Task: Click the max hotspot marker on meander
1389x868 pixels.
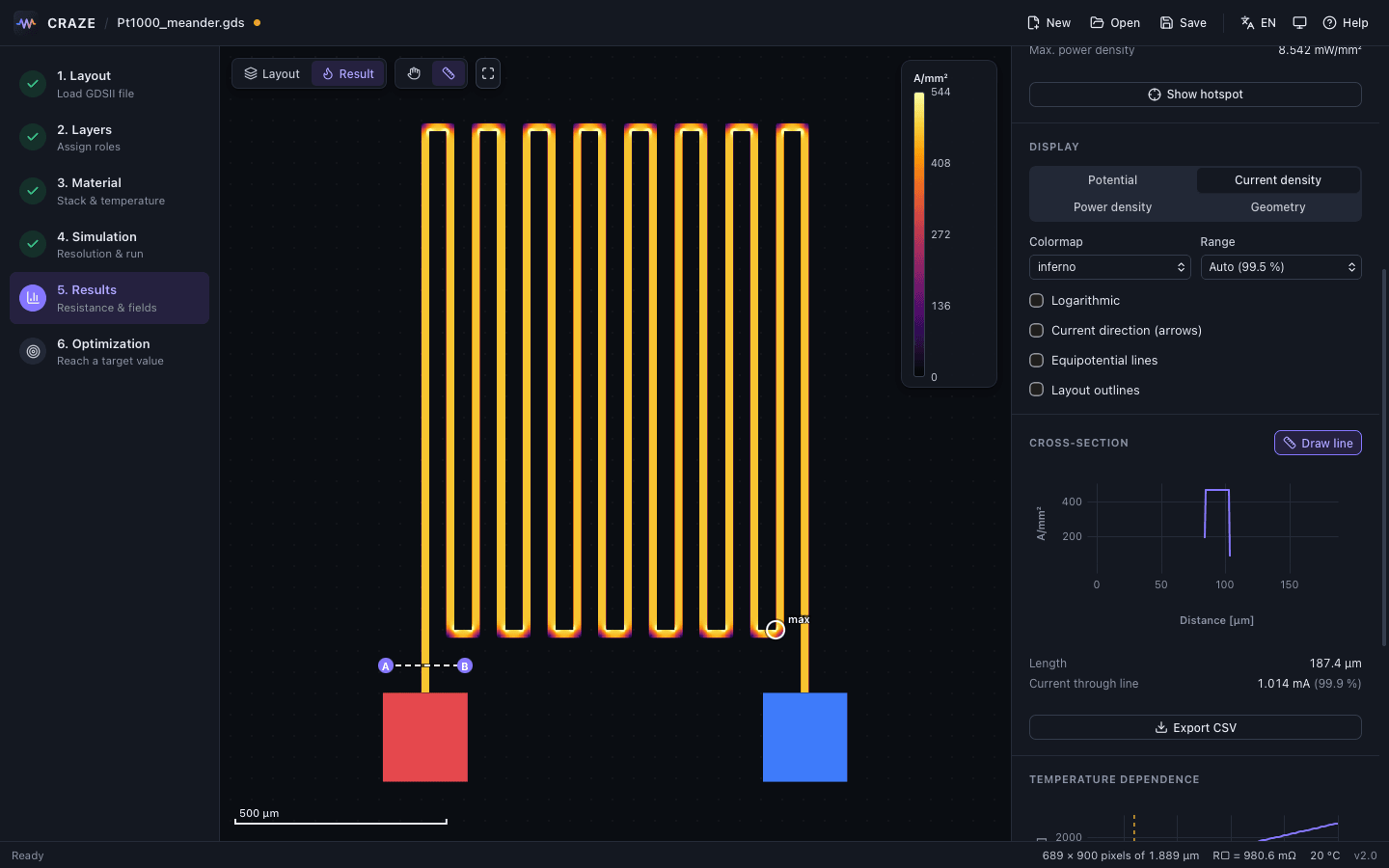Action: (x=776, y=630)
